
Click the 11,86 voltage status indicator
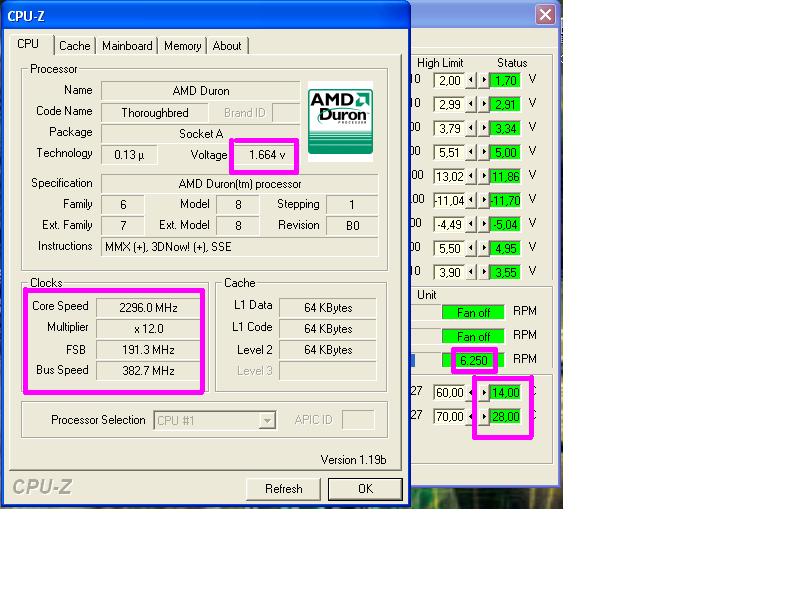(505, 177)
